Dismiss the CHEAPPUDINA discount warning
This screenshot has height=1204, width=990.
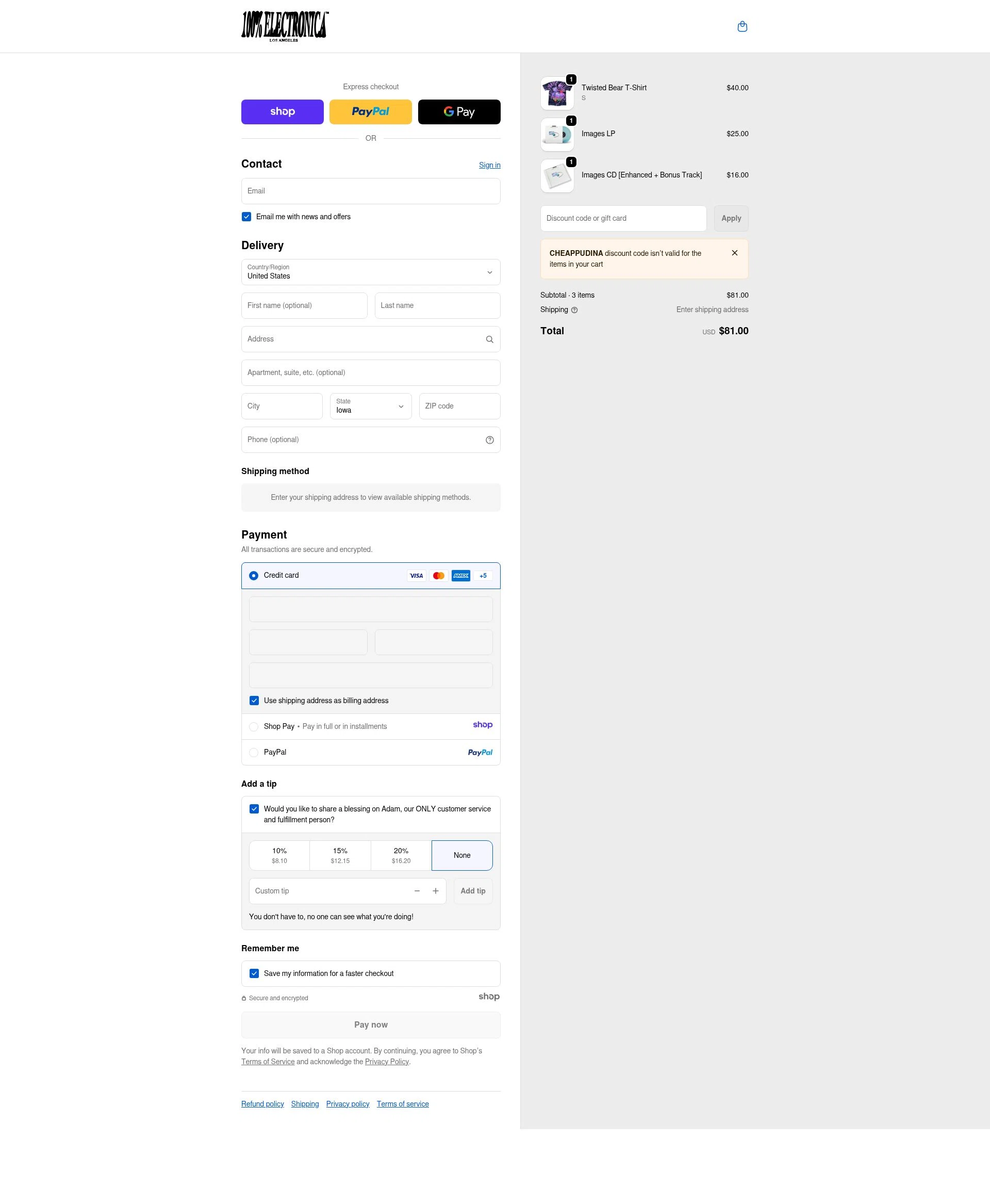(x=735, y=253)
